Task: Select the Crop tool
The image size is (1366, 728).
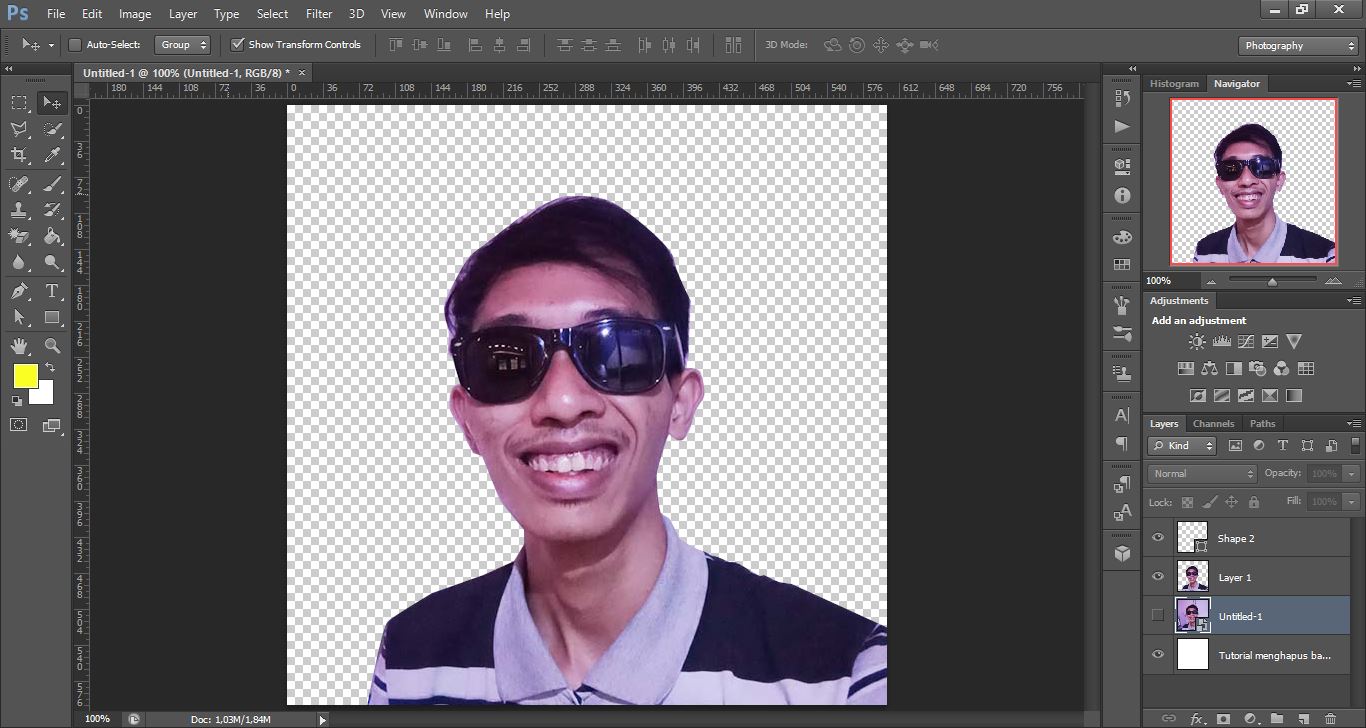Action: click(x=19, y=155)
